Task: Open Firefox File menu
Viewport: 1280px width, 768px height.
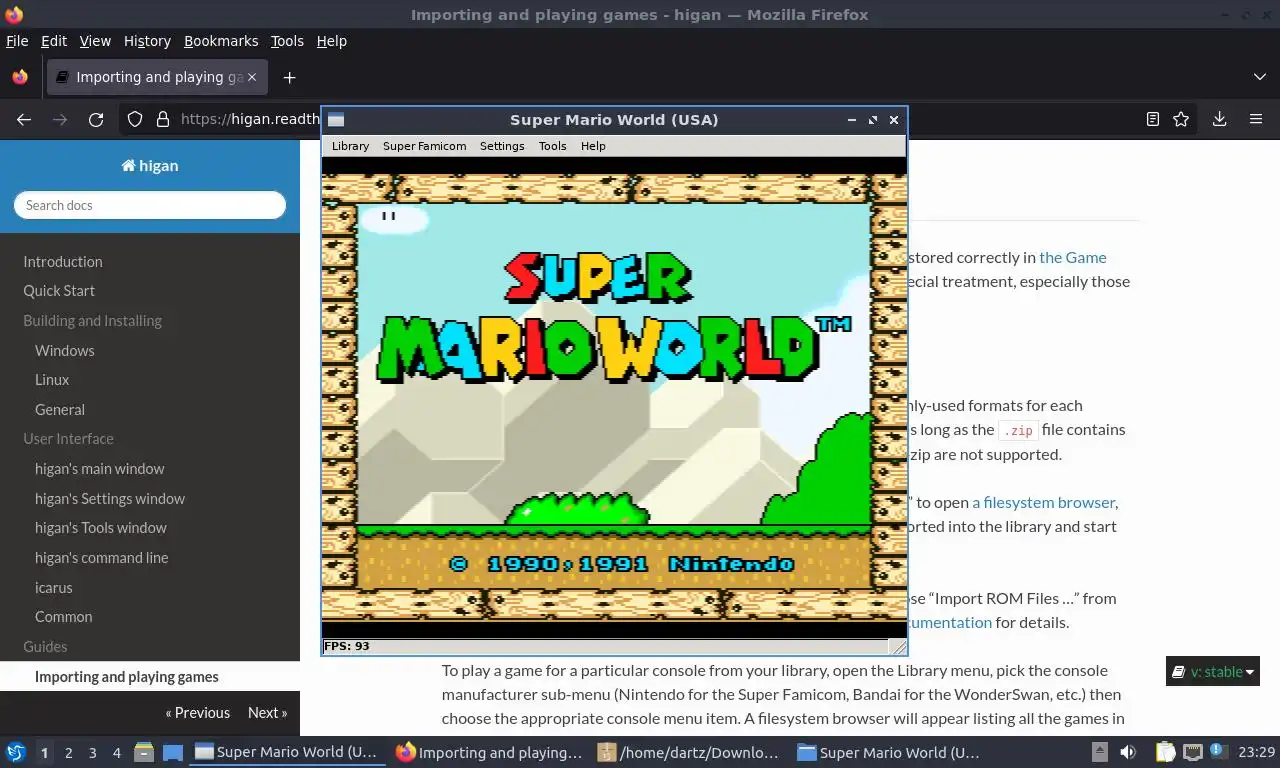Action: 17,41
